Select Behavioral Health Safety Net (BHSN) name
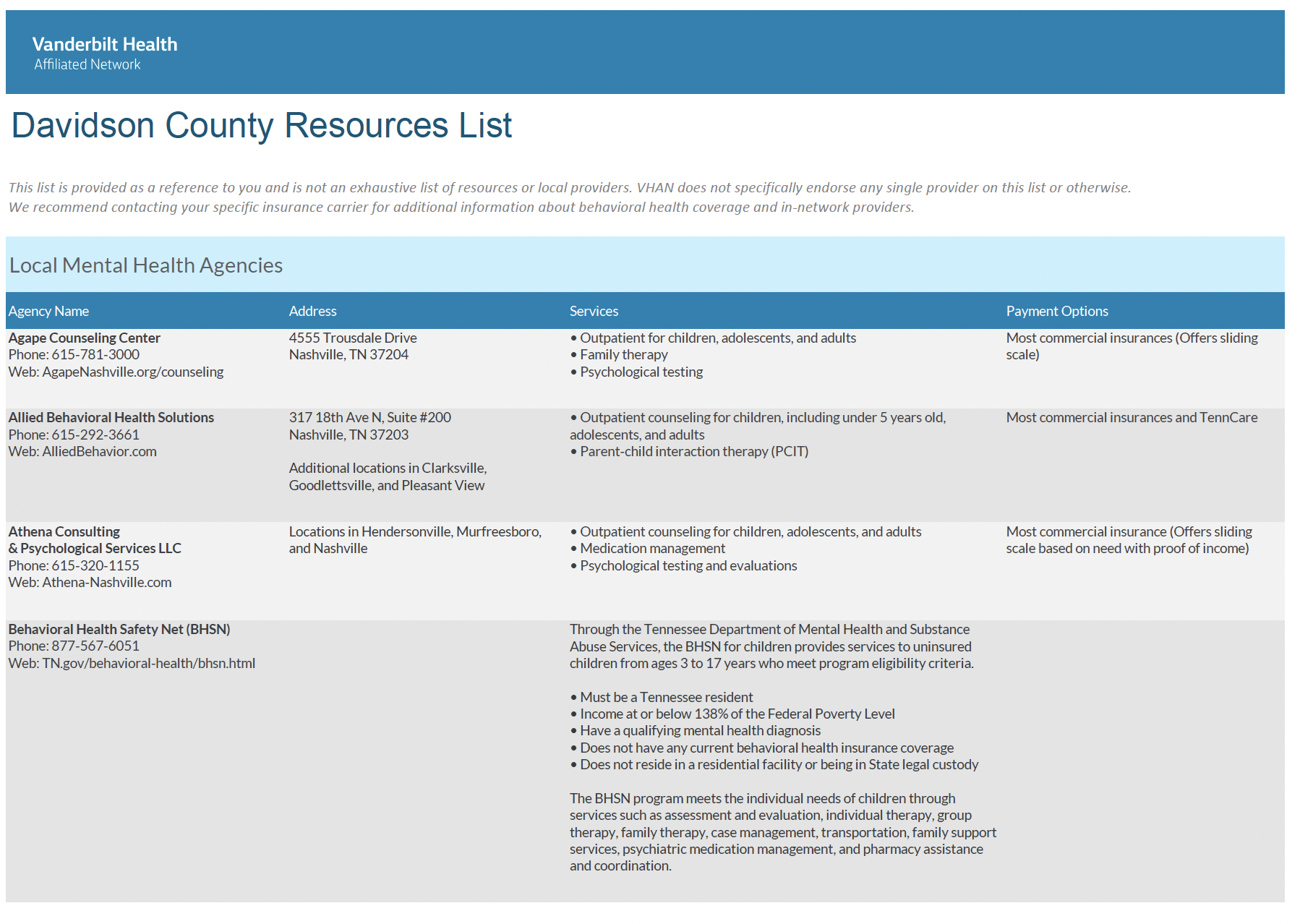 (119, 629)
